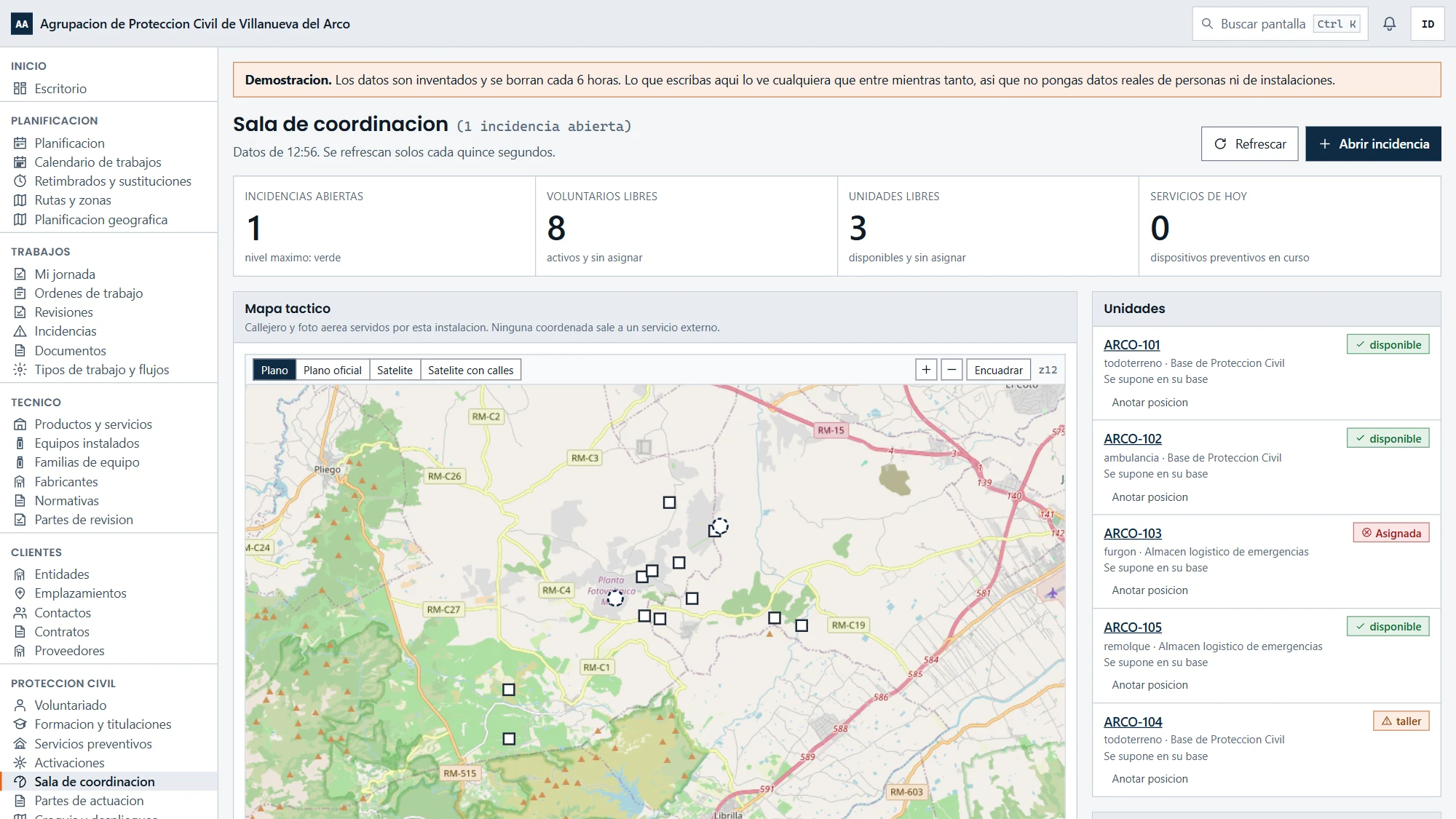Viewport: 1456px width, 819px height.
Task: Open Activaciones page
Action: 108,763
